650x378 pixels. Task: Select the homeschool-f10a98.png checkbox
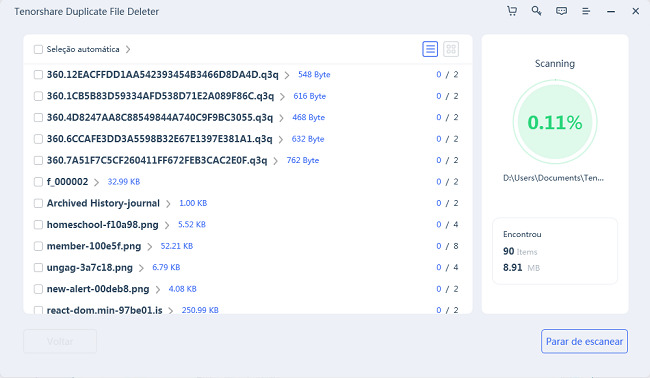click(38, 225)
